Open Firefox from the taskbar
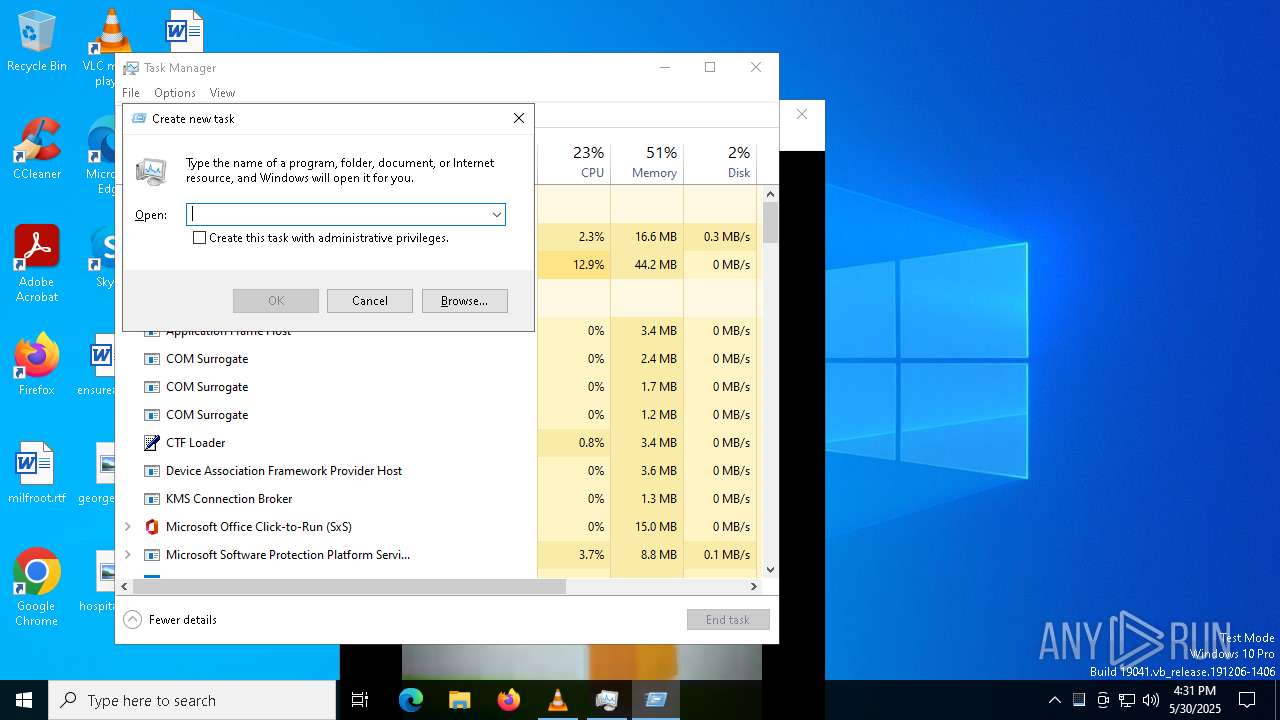Viewport: 1280px width, 720px height. [x=509, y=700]
